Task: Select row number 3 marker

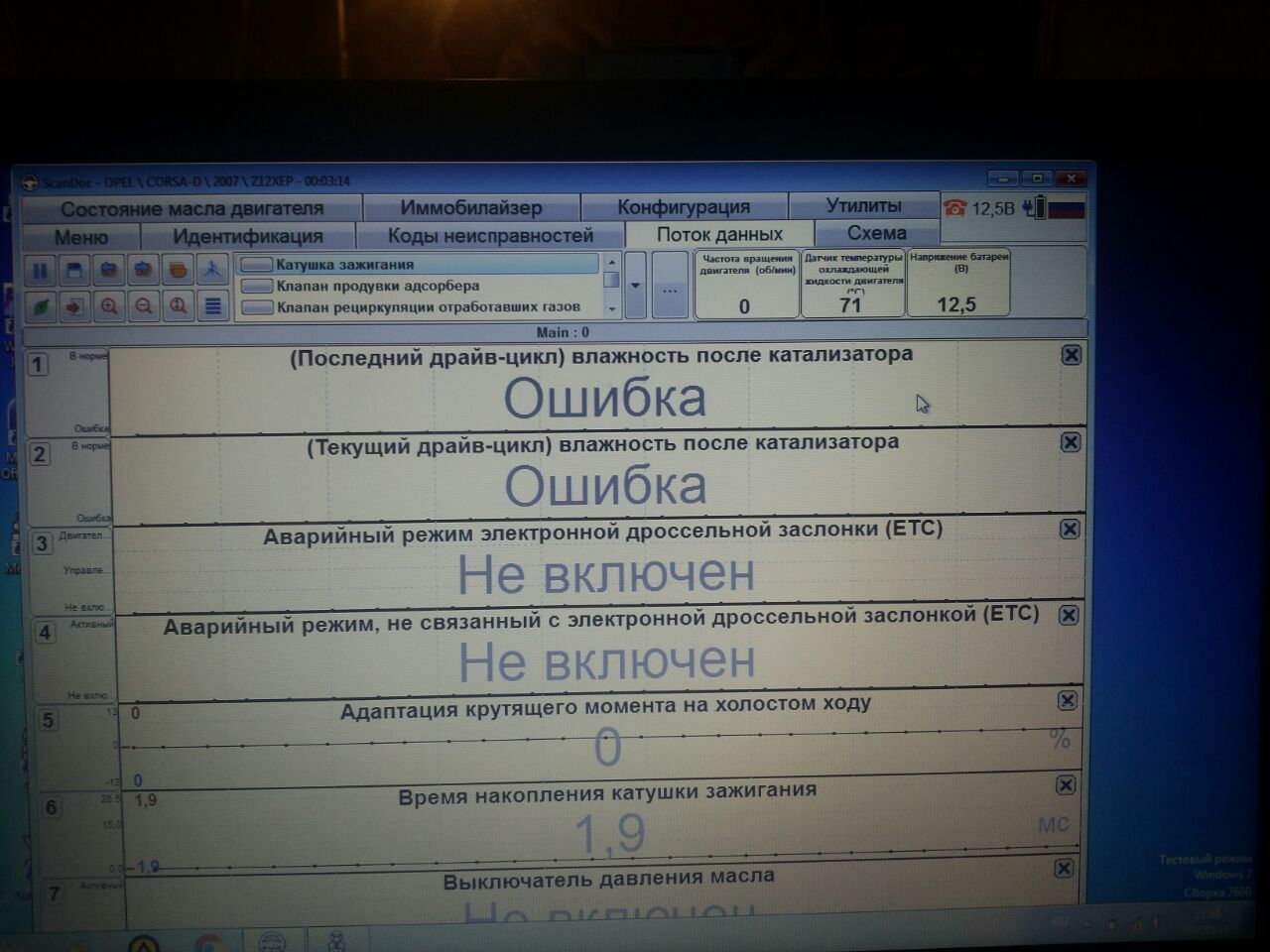Action: click(x=42, y=542)
